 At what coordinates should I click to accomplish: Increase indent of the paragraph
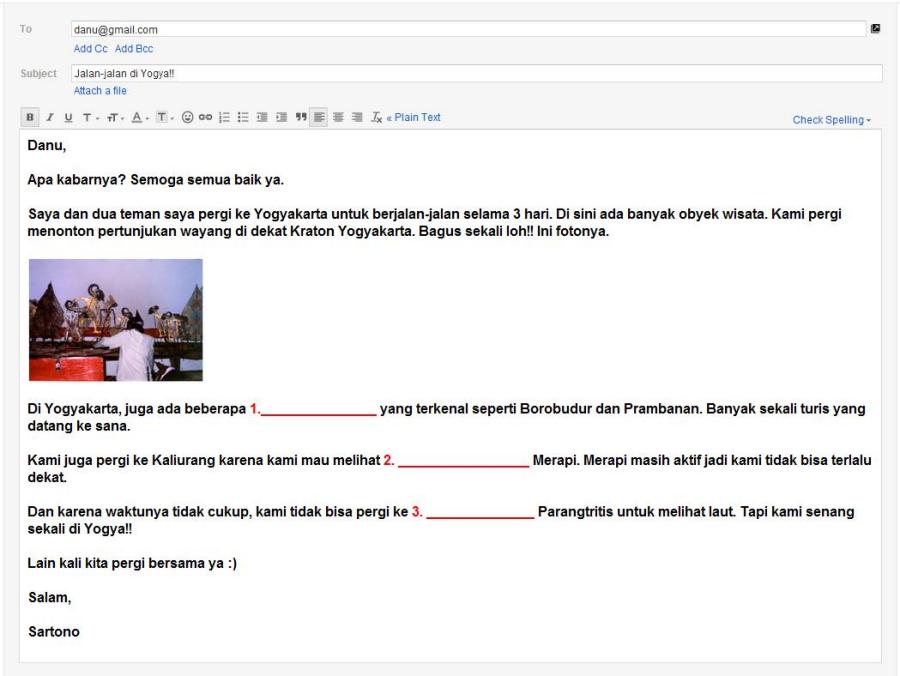pyautogui.click(x=282, y=116)
